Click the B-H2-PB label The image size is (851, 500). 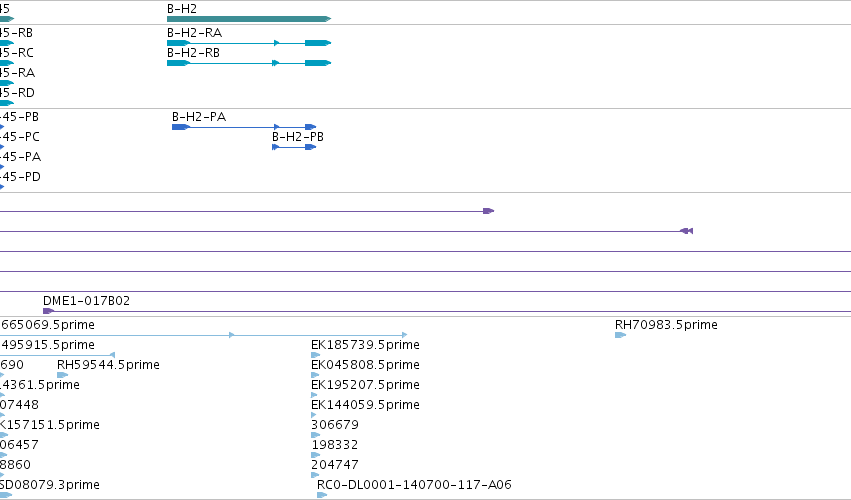(297, 137)
